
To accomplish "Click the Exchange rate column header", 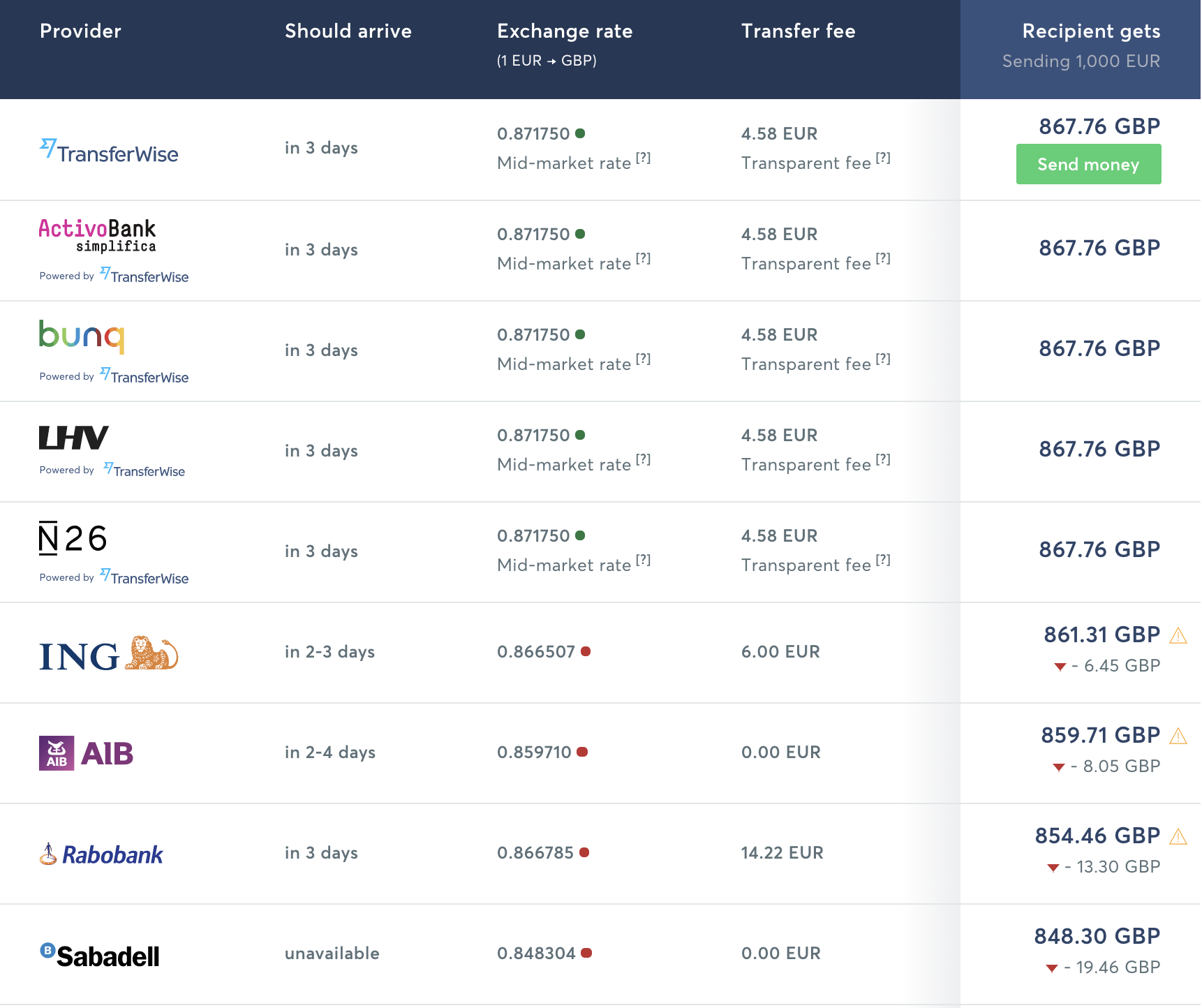I will [x=564, y=31].
